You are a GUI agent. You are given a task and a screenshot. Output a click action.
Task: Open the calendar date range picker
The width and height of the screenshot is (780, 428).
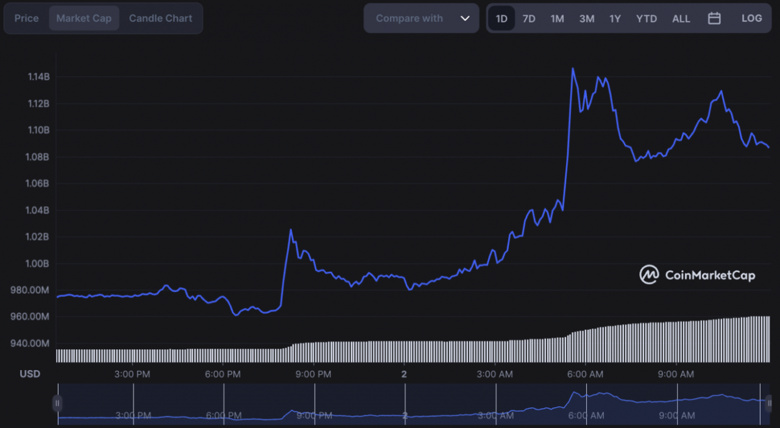(x=714, y=18)
